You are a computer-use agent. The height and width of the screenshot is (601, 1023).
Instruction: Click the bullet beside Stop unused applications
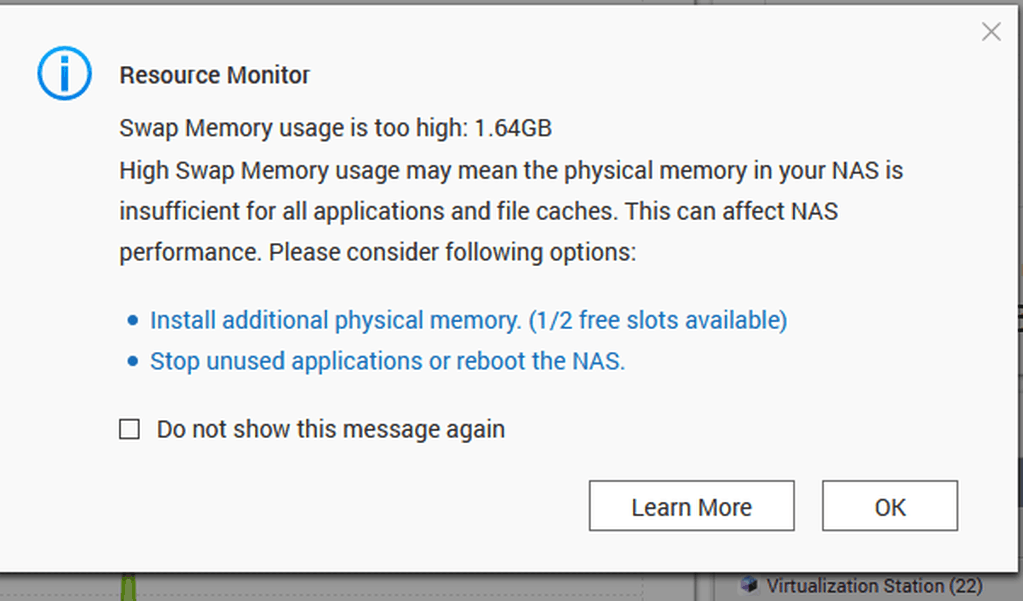click(132, 361)
